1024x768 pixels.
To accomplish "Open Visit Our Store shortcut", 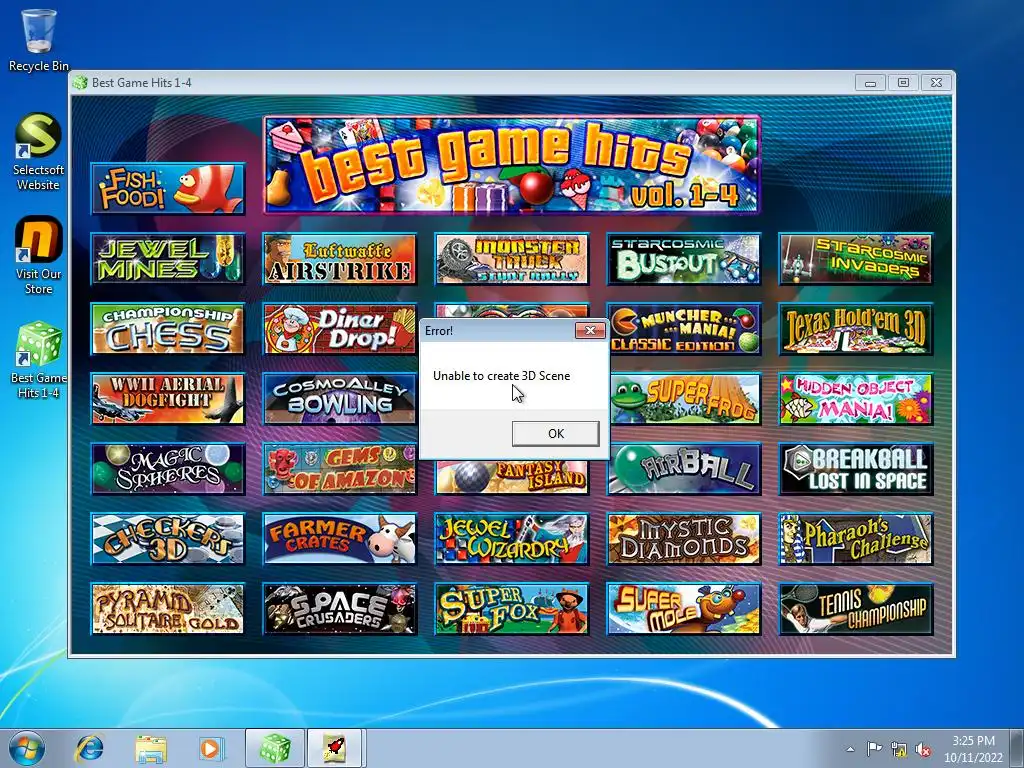I will point(39,255).
